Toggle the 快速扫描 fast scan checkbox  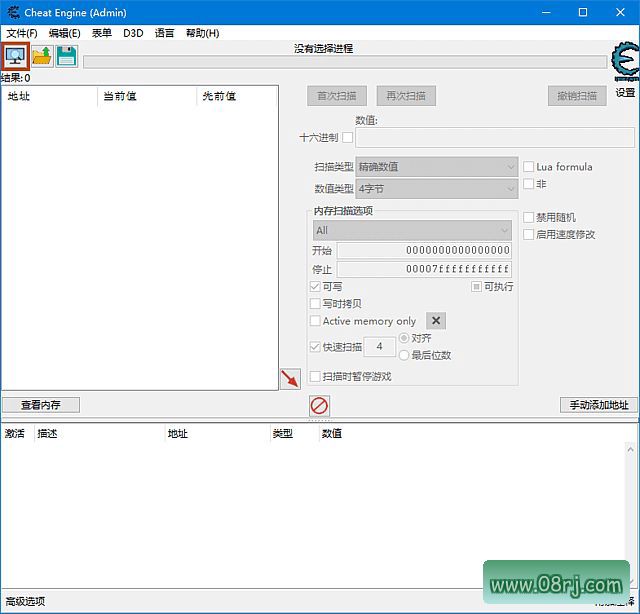[x=315, y=347]
